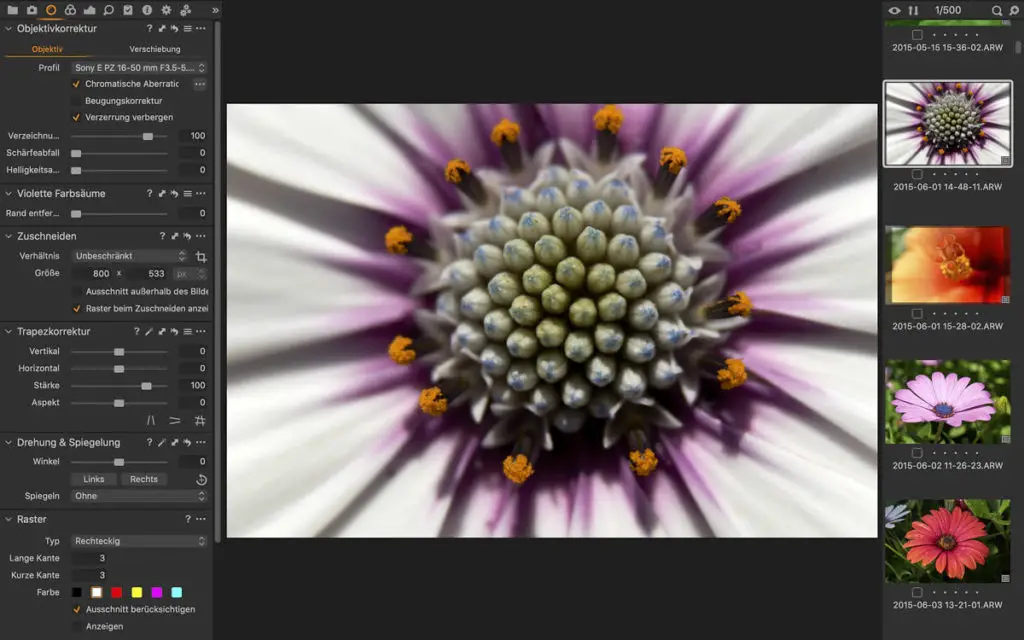Switch to the Verschiebung tab
This screenshot has height=640, width=1024.
155,49
